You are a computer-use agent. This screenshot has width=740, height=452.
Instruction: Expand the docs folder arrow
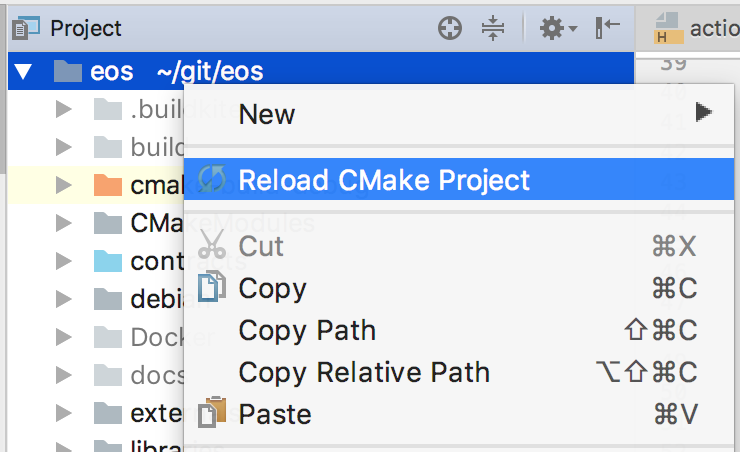(63, 375)
